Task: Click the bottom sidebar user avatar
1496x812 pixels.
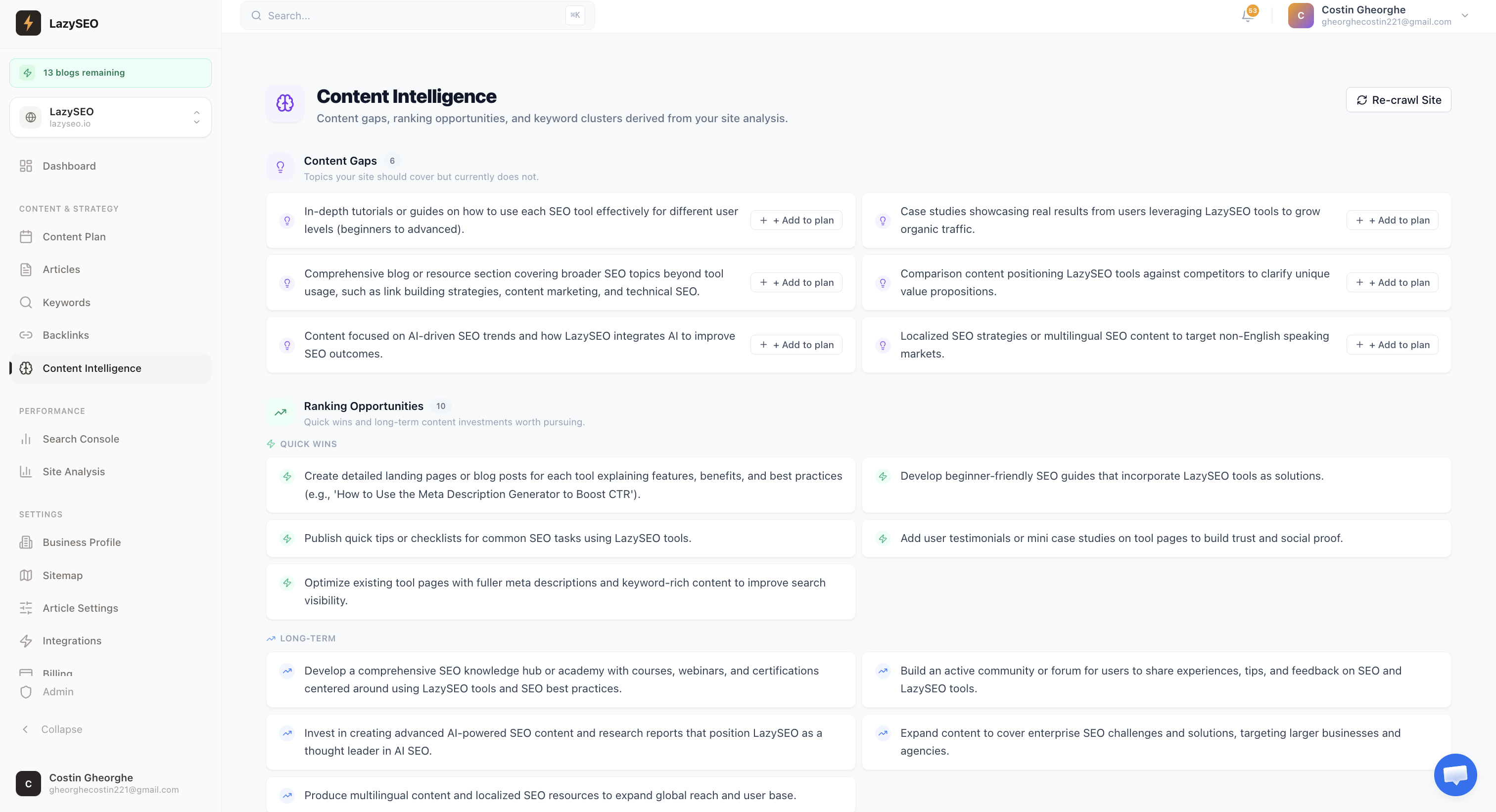Action: 28,783
